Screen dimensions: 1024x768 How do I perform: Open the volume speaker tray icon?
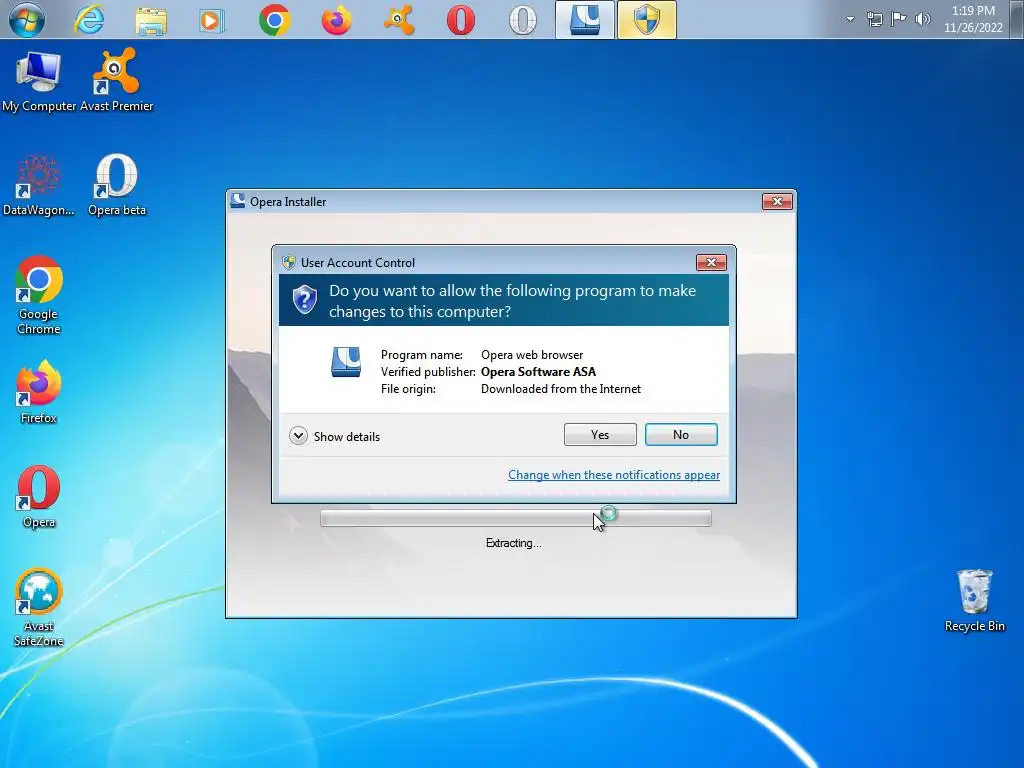point(922,19)
